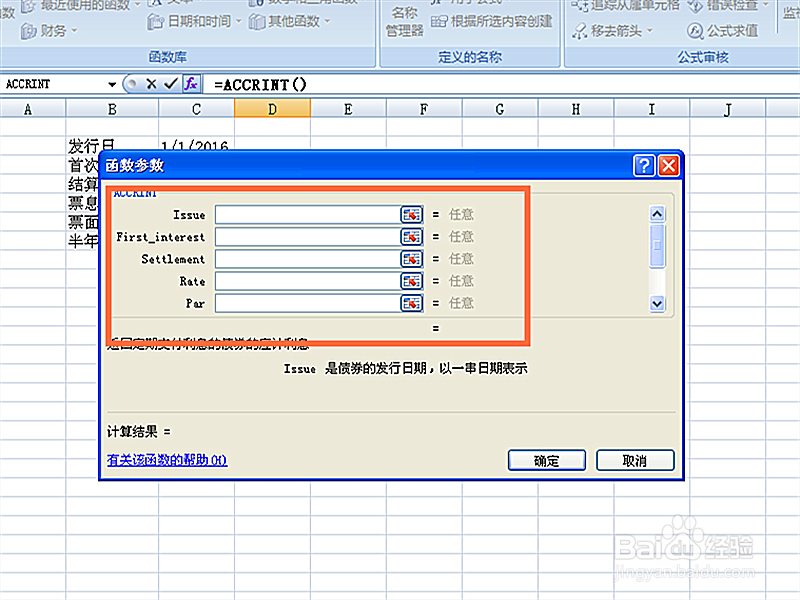This screenshot has width=800, height=600.
Task: Click the Insert Function fx icon
Action: pyautogui.click(x=191, y=84)
